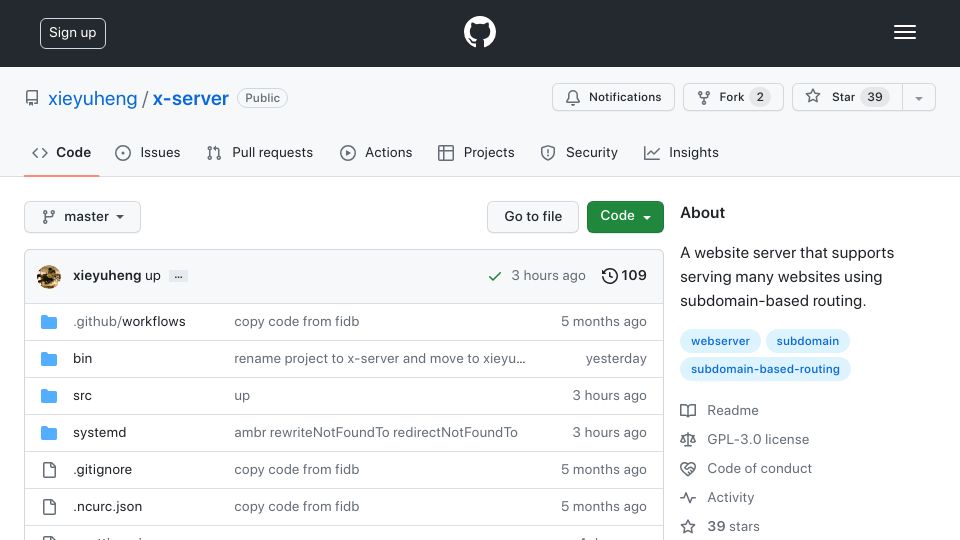Open the master branch dropdown

tap(83, 217)
